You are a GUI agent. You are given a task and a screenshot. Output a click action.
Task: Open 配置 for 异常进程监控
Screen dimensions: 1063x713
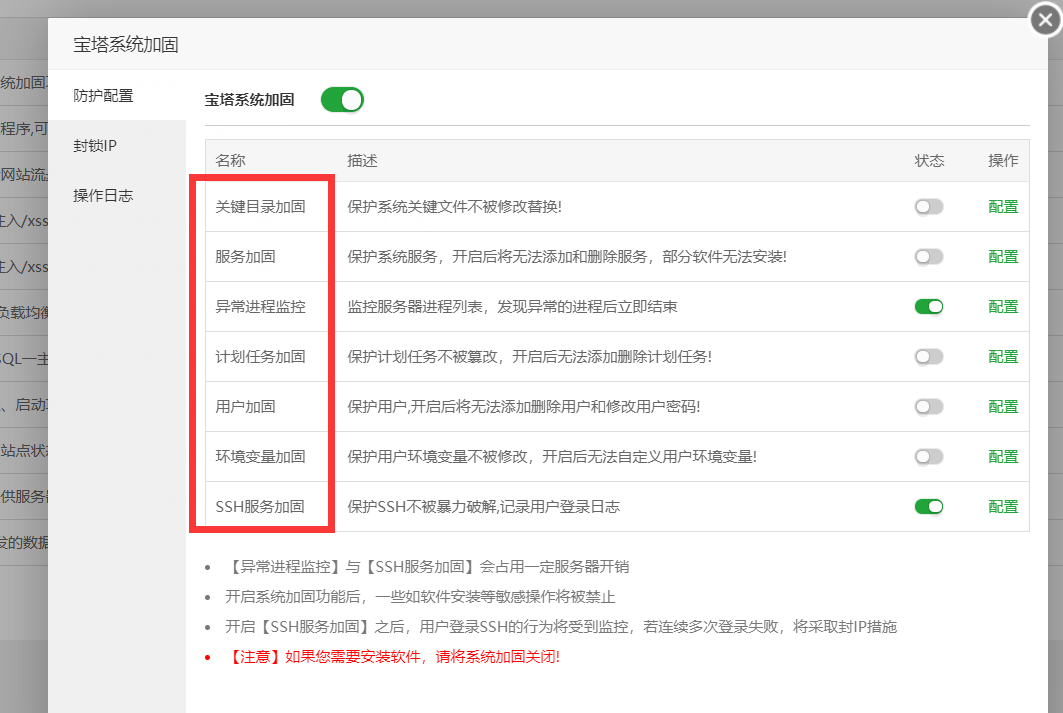point(1003,307)
